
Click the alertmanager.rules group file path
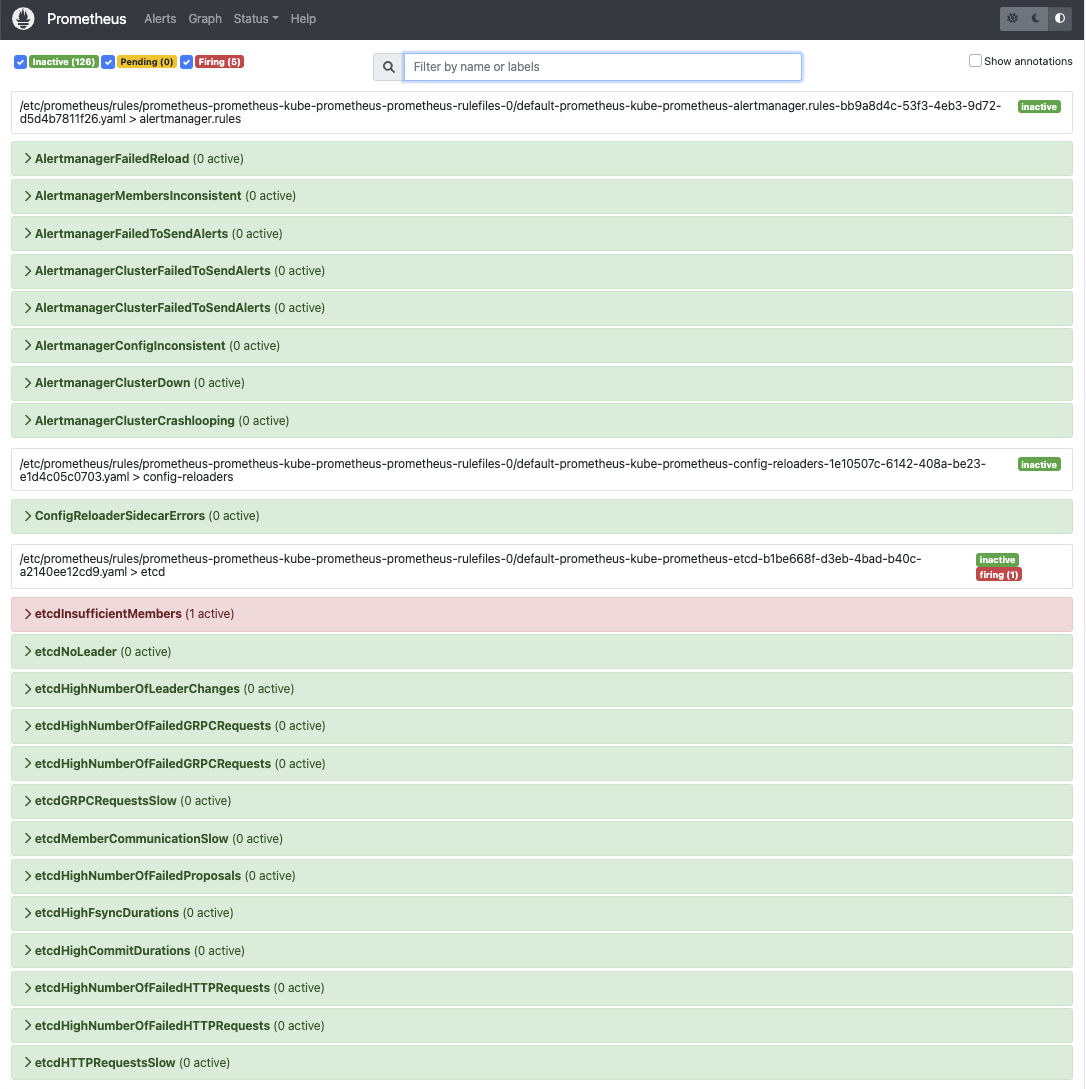pyautogui.click(x=510, y=113)
